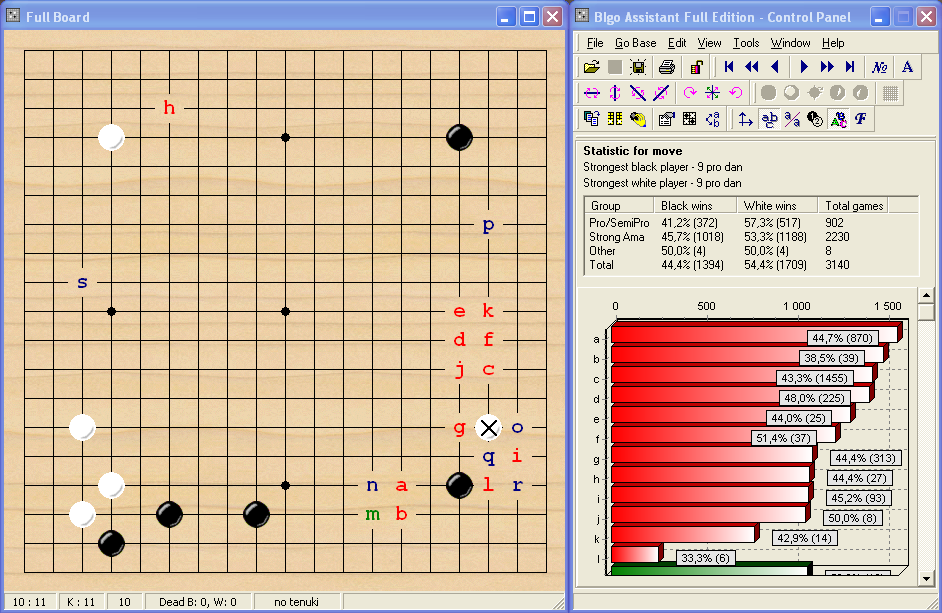Click the chart's vertical scrollbar thumb
Image resolution: width=942 pixels, height=613 pixels.
coord(926,311)
